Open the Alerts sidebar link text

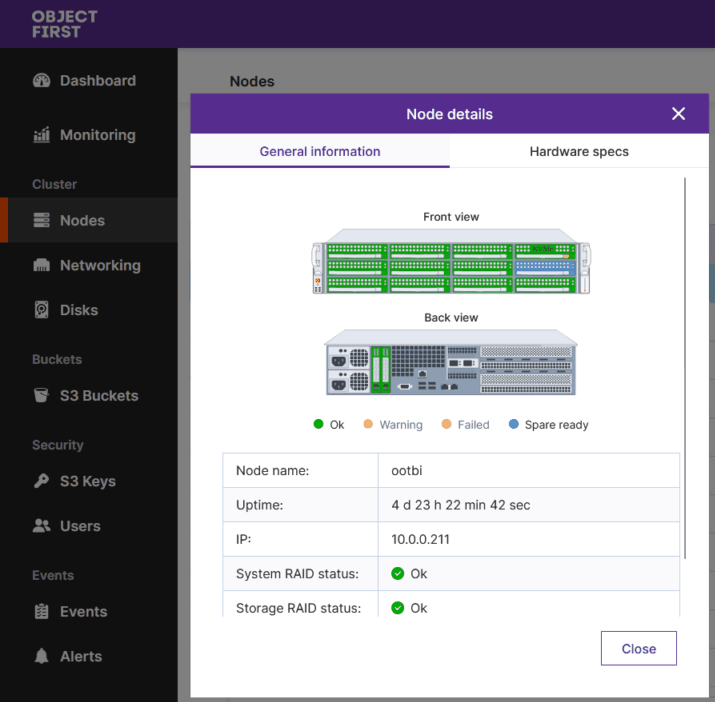81,656
